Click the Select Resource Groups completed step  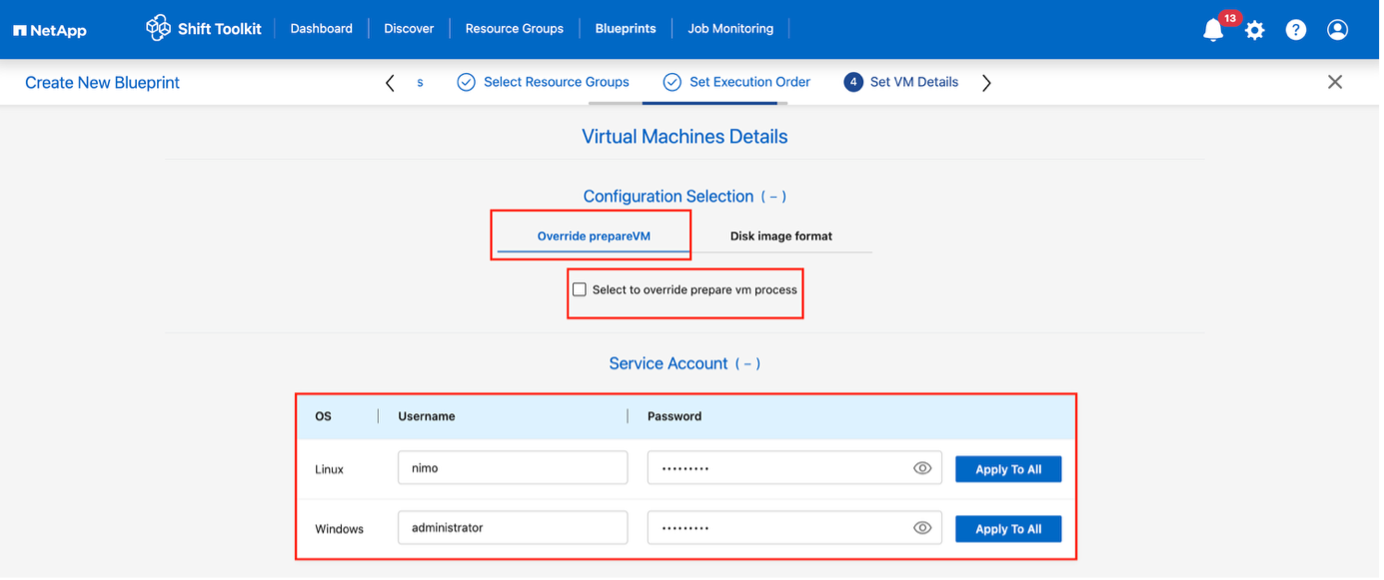[556, 81]
